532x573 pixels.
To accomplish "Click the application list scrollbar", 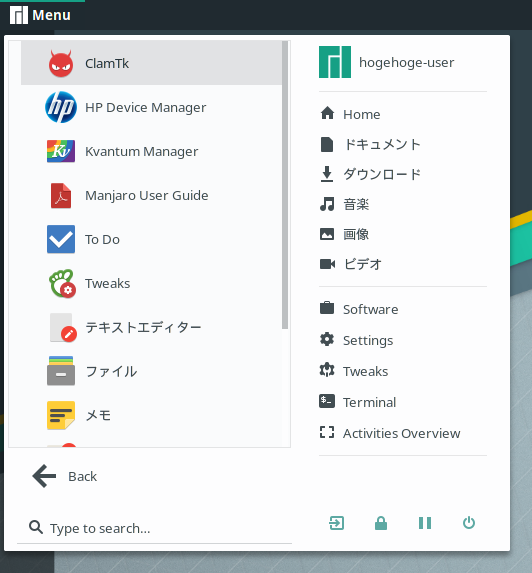I will (x=285, y=185).
